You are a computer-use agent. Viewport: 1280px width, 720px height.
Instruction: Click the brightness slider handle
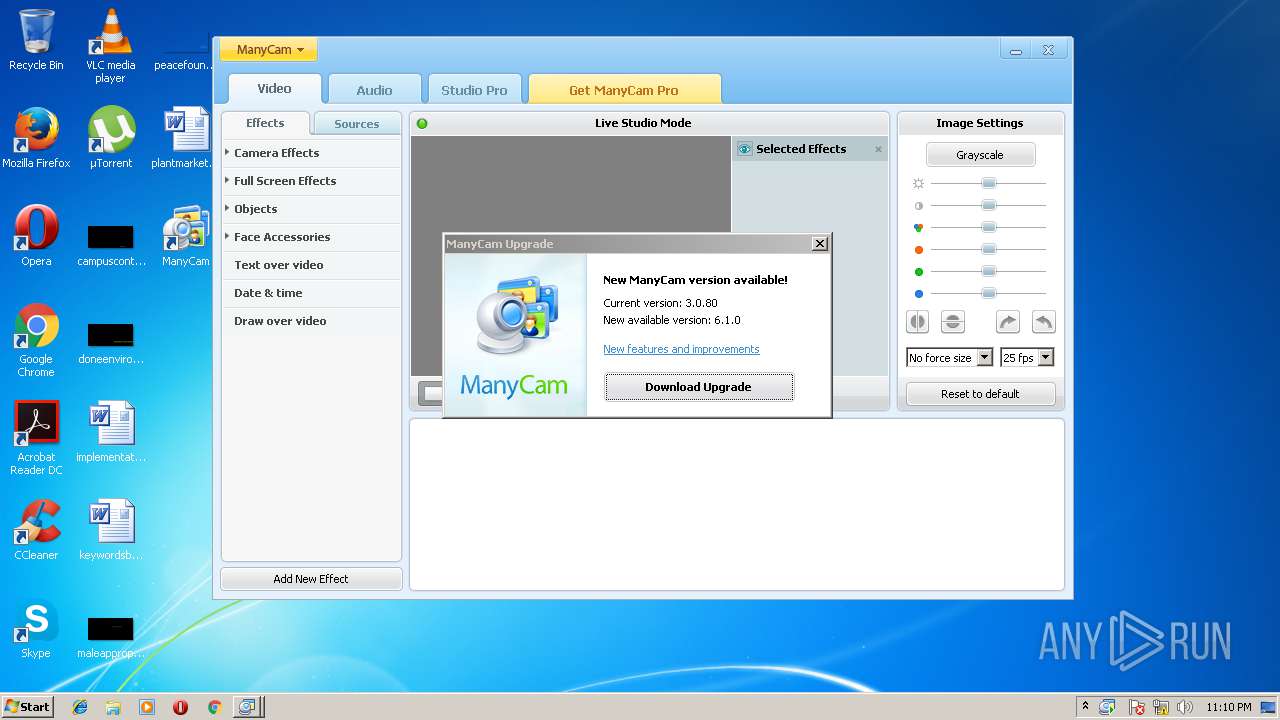(x=988, y=183)
